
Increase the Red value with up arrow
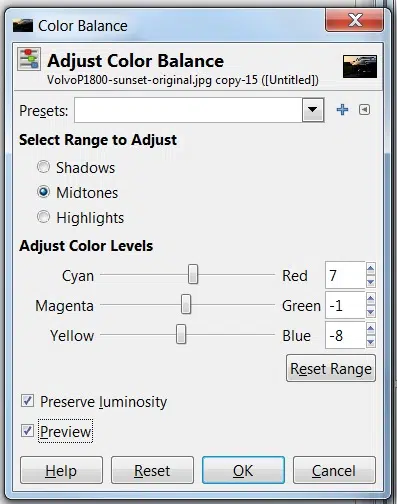coord(371,268)
